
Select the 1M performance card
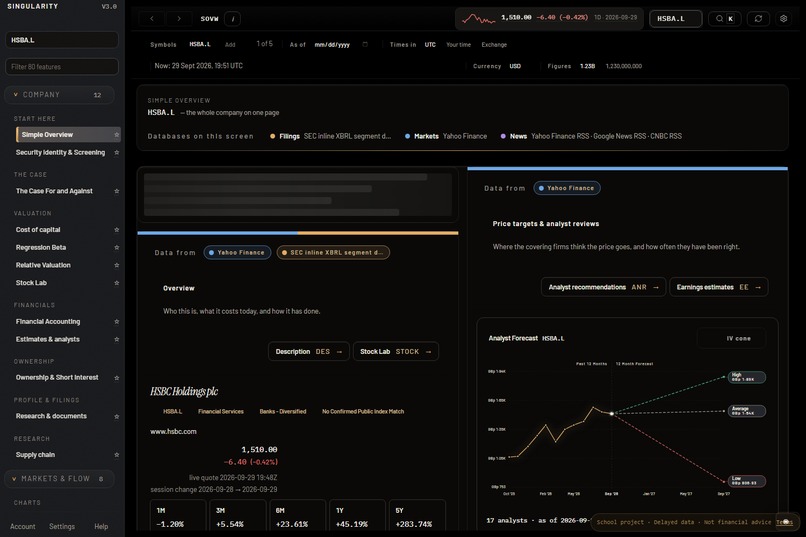coord(178,517)
